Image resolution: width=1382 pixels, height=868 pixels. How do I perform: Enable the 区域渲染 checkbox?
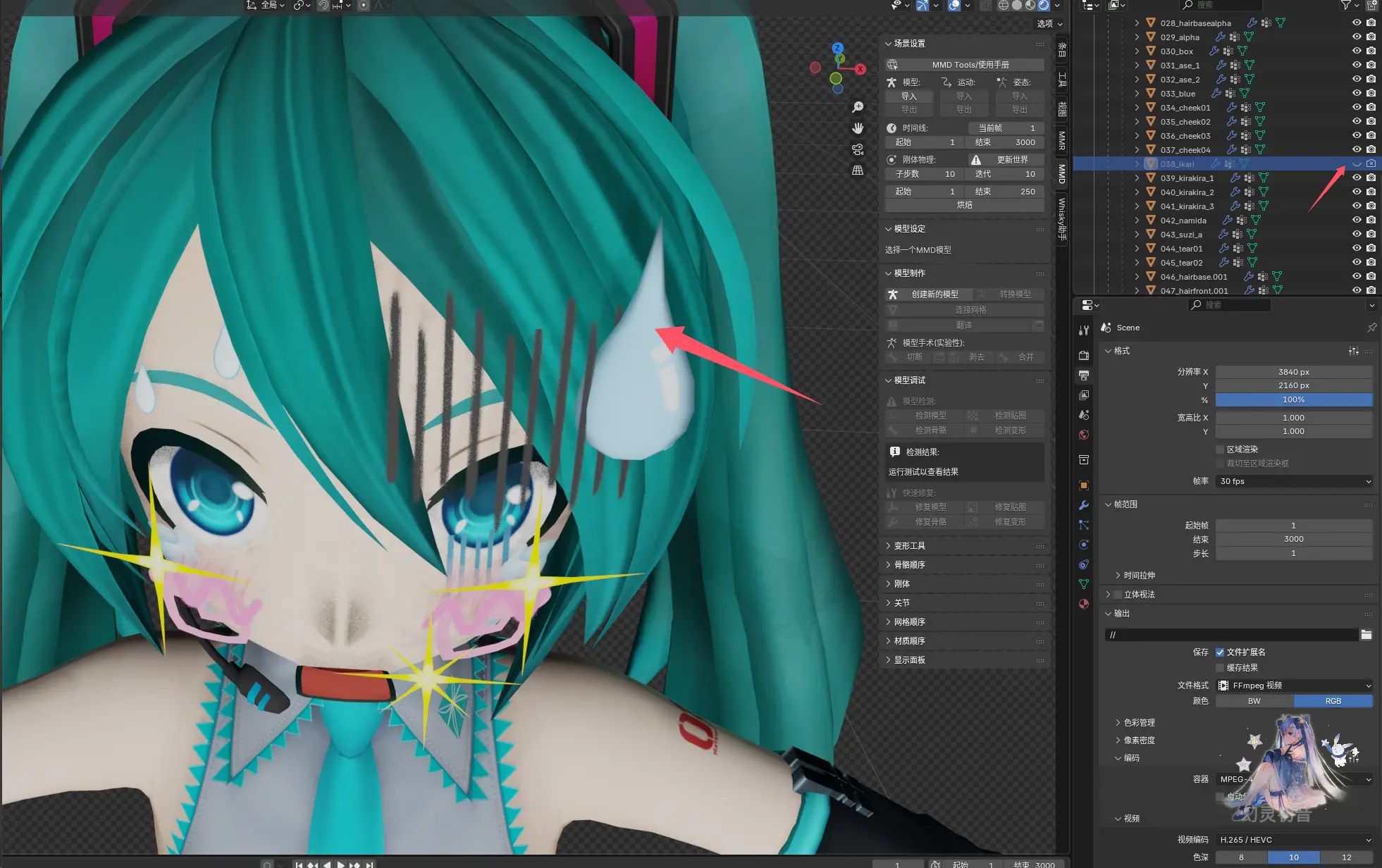(1220, 449)
